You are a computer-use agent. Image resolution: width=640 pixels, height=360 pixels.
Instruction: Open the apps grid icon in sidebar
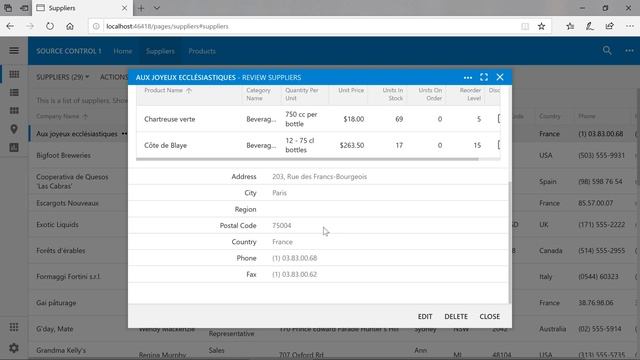14,327
